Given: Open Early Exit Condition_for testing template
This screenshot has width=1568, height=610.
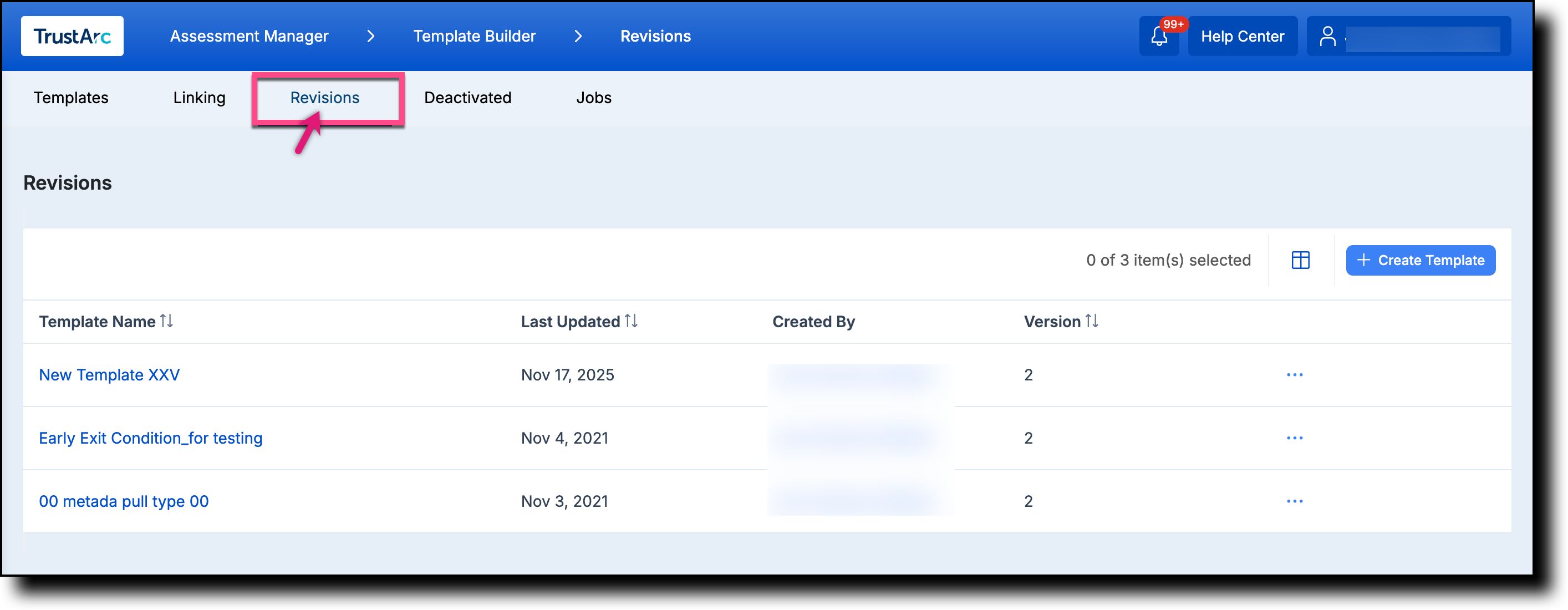Looking at the screenshot, I should 150,438.
